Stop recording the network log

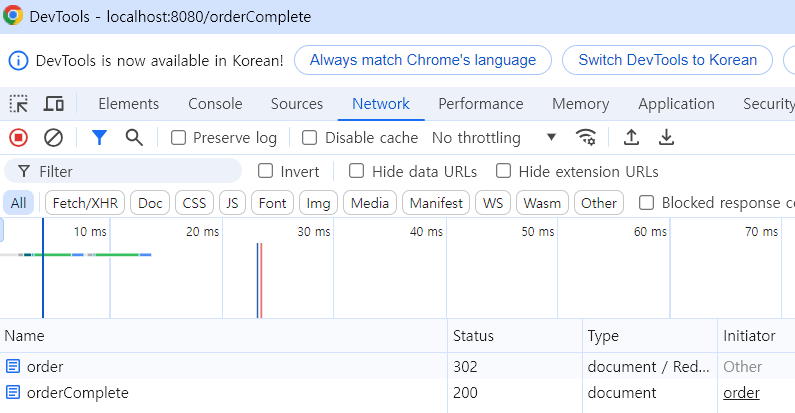click(x=19, y=138)
